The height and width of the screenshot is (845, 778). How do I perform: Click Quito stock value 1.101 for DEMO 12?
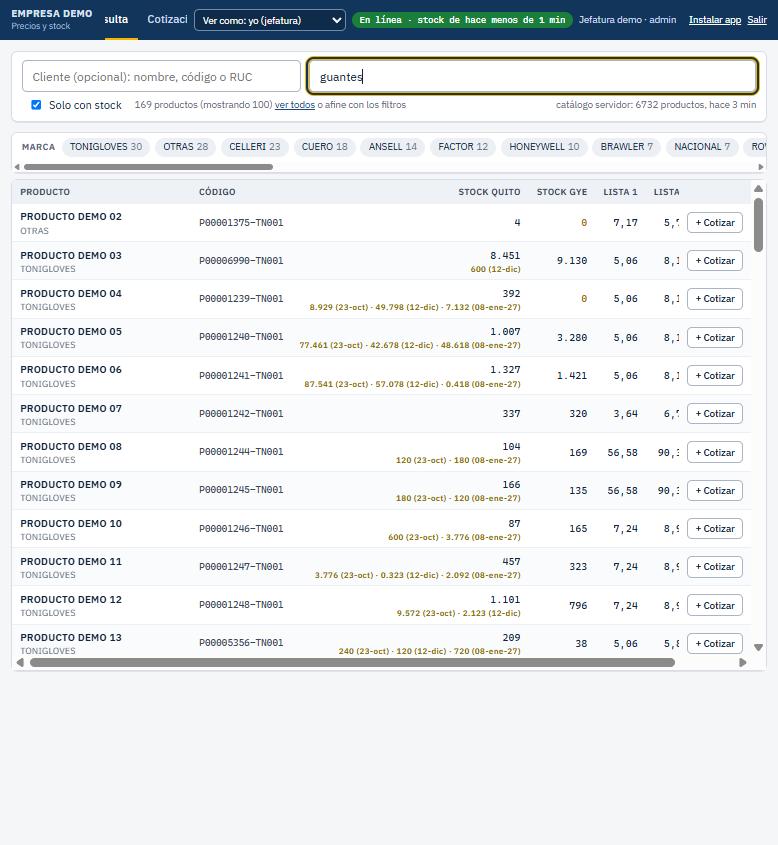pyautogui.click(x=505, y=599)
